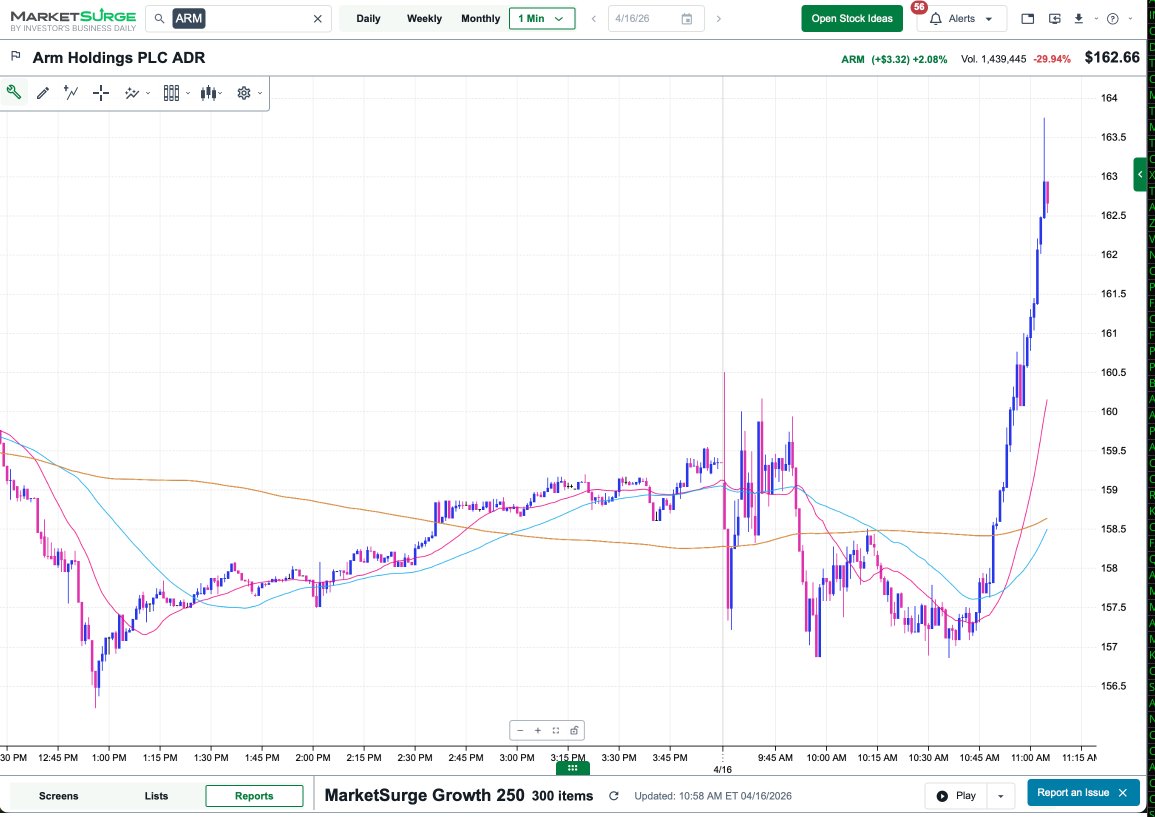Dismiss Report an Issue with X
Image resolution: width=1155 pixels, height=817 pixels.
point(1123,793)
